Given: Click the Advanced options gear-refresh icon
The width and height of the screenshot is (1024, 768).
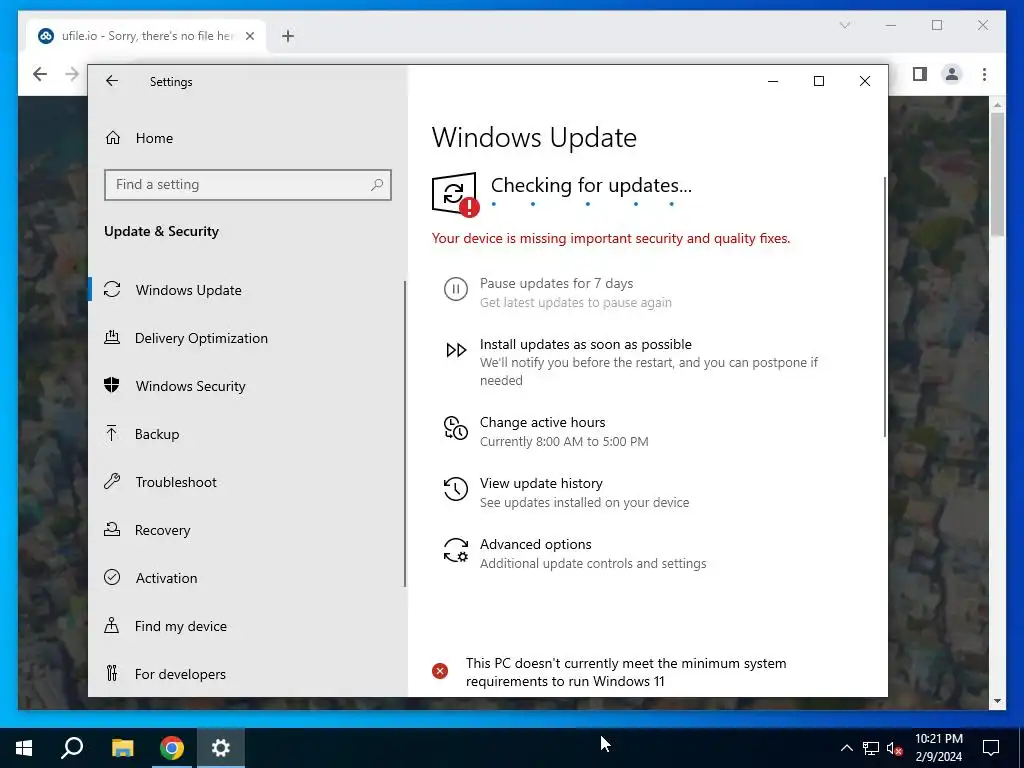Looking at the screenshot, I should [456, 551].
